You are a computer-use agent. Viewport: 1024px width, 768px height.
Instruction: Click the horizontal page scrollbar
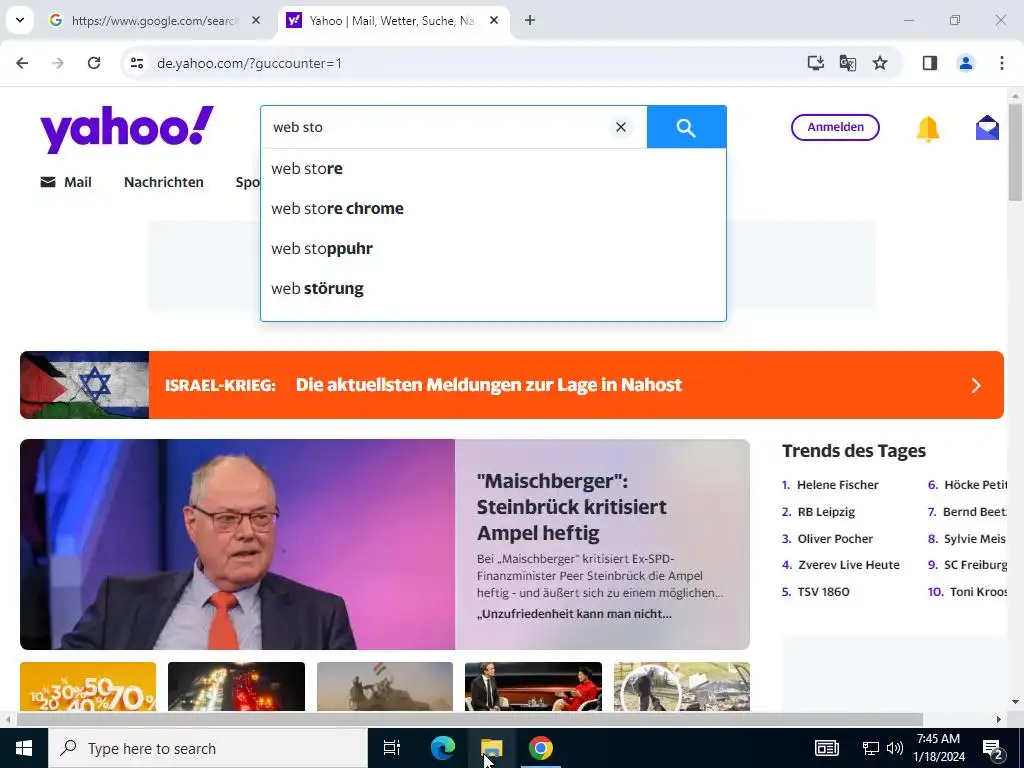coord(469,720)
